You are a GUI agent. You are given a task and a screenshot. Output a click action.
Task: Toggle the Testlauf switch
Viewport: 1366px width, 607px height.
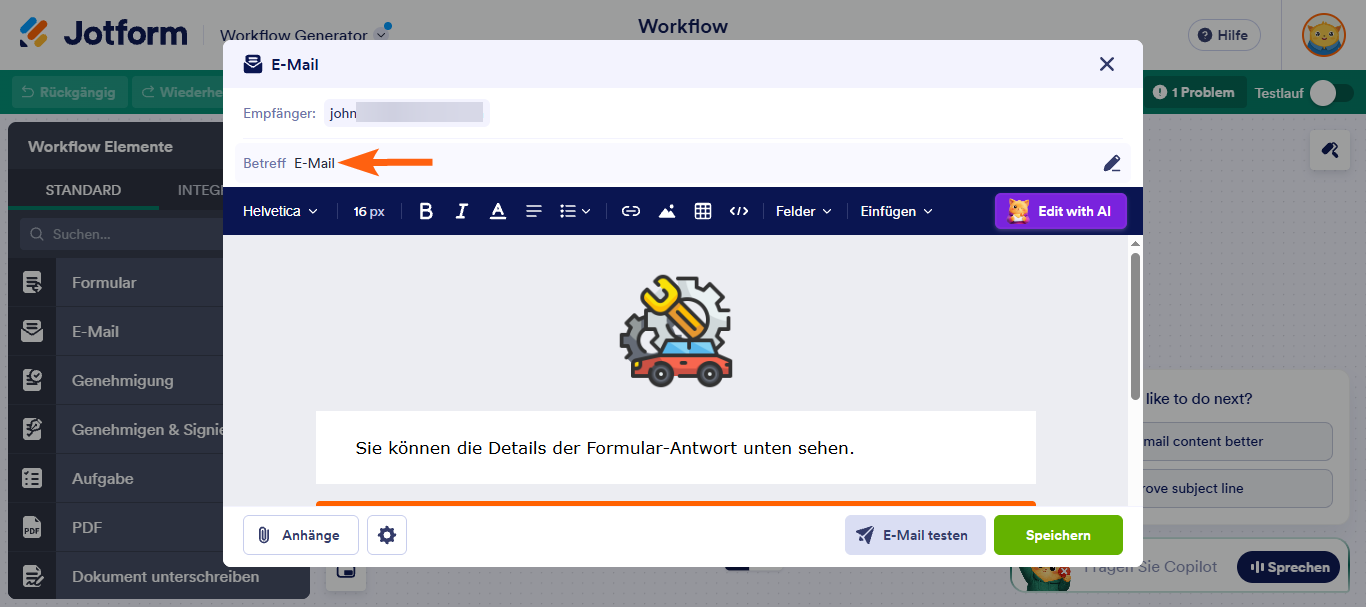click(1331, 93)
